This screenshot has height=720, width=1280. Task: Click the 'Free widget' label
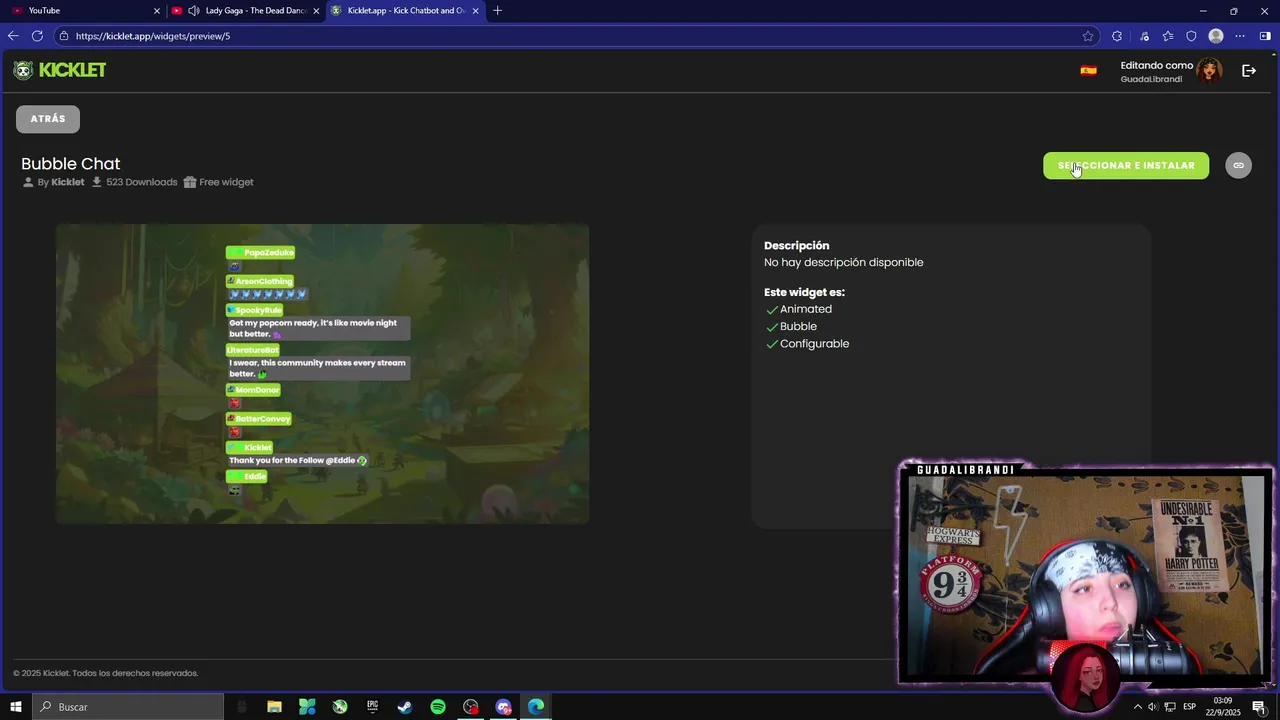point(226,182)
